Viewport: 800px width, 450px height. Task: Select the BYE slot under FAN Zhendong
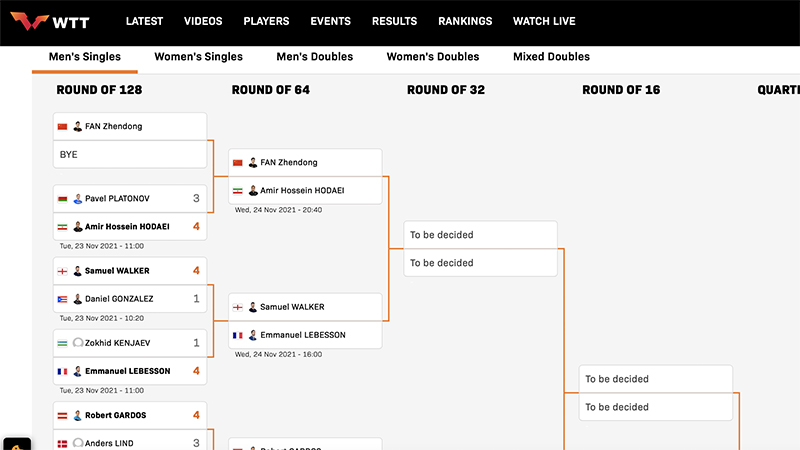pyautogui.click(x=130, y=155)
